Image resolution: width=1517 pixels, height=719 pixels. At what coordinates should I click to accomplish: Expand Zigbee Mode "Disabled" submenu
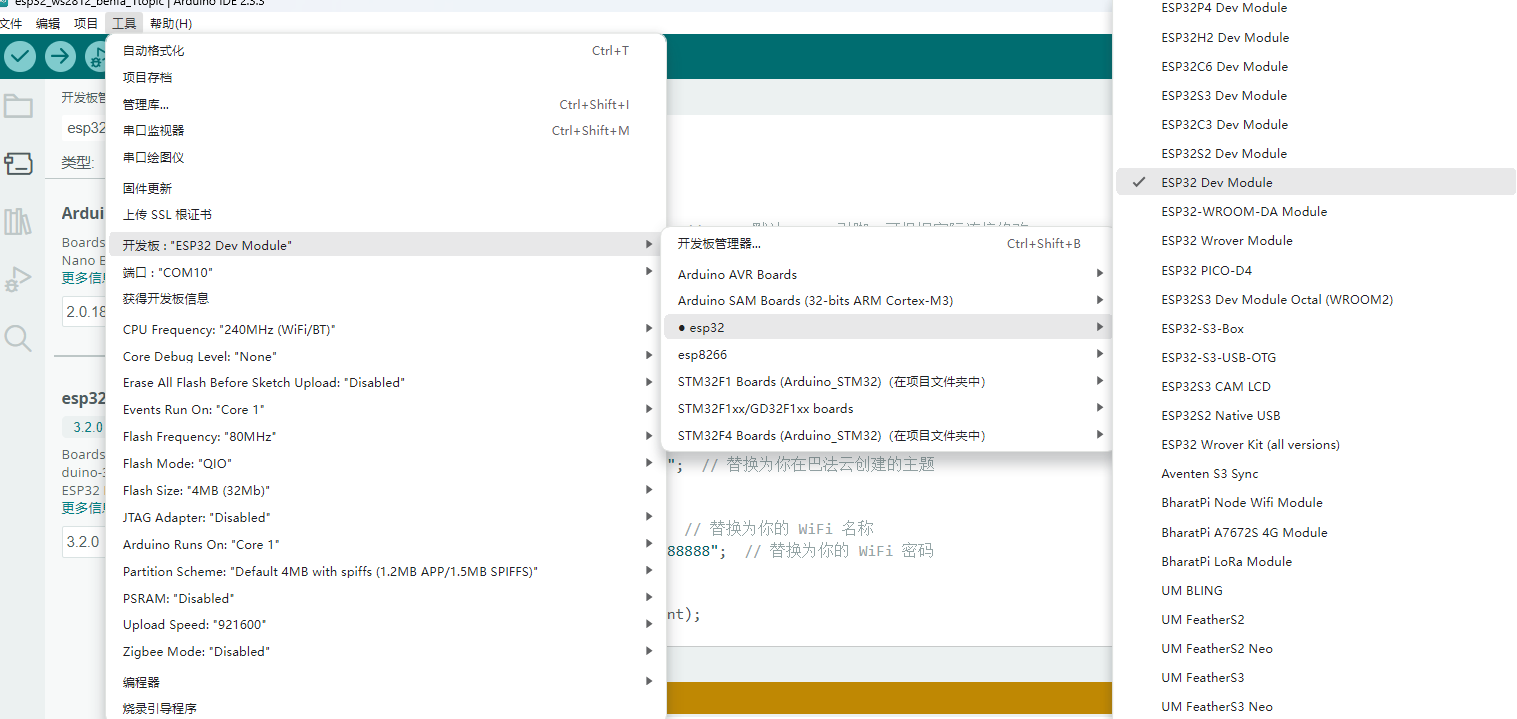386,651
